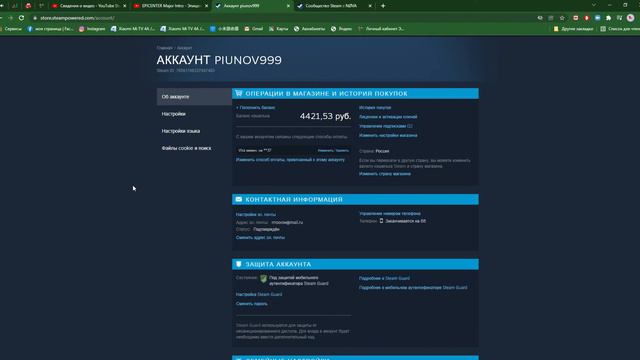Open the first 'Xiaomi Mi TV 4A' bookmark
The image size is (640, 360).
pos(133,29)
